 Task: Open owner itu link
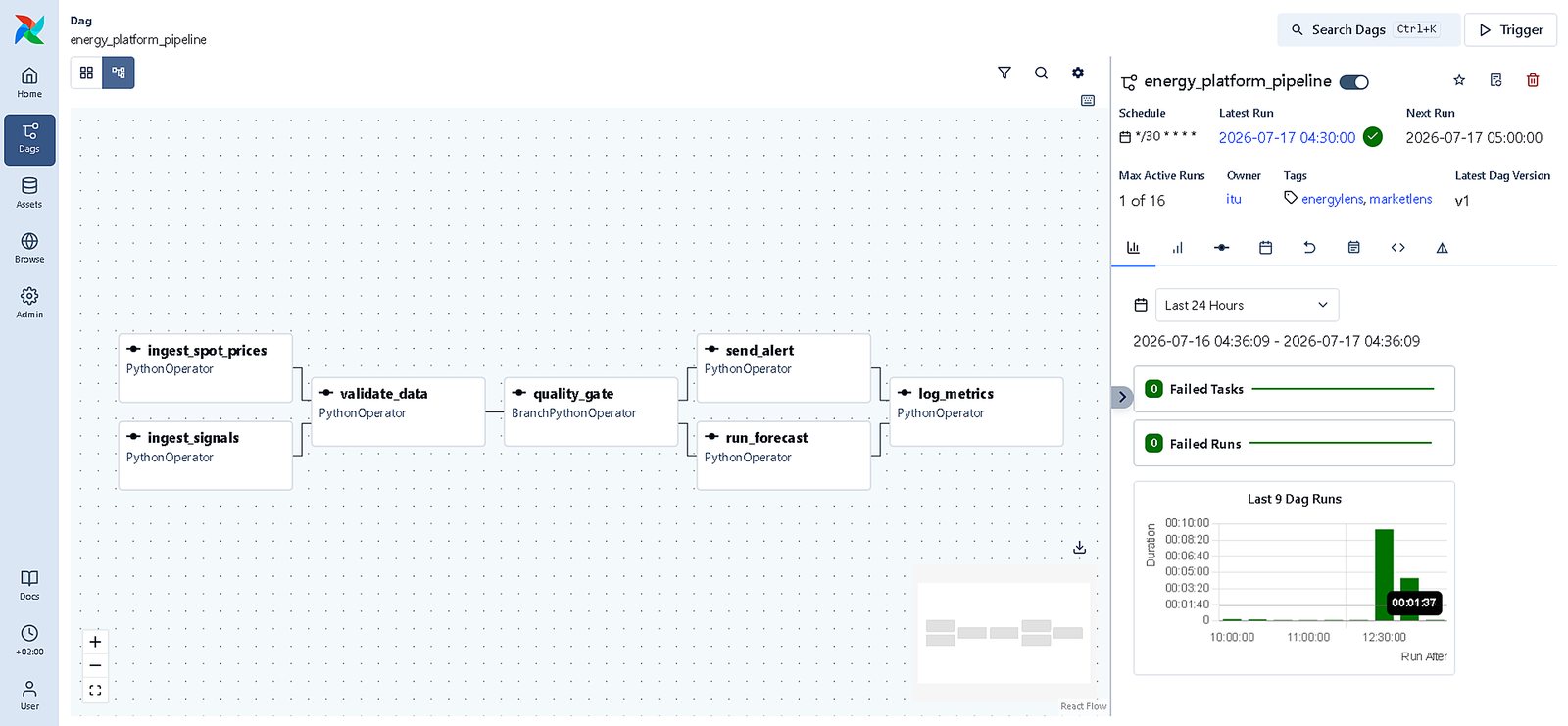click(x=1234, y=199)
